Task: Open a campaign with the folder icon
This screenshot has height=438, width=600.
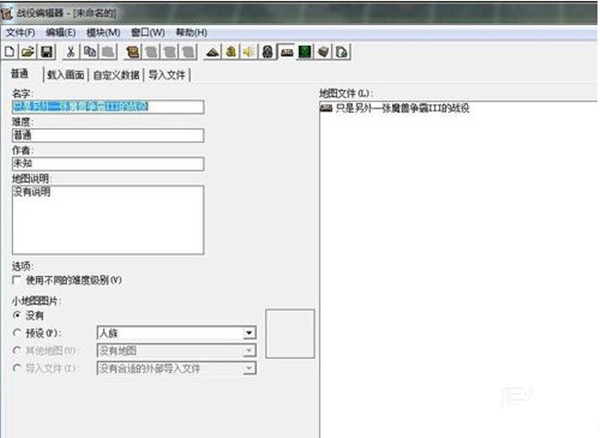Action: tap(28, 52)
